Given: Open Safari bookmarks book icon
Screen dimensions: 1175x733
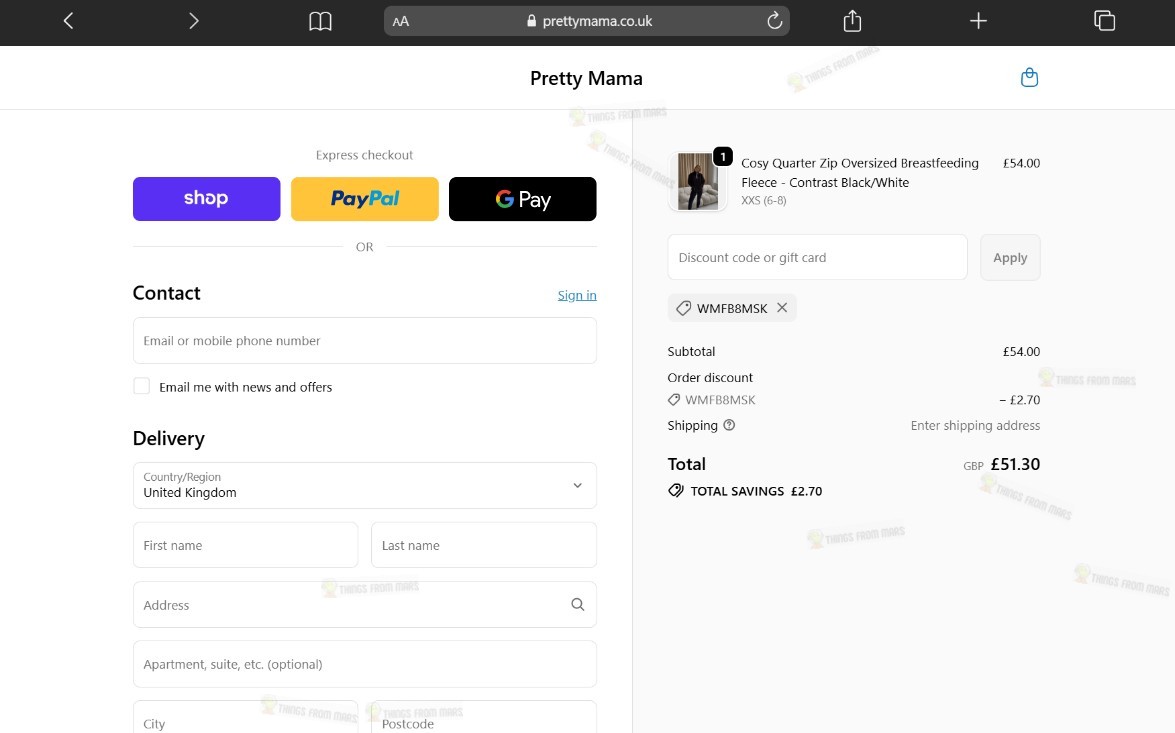Looking at the screenshot, I should point(320,21).
